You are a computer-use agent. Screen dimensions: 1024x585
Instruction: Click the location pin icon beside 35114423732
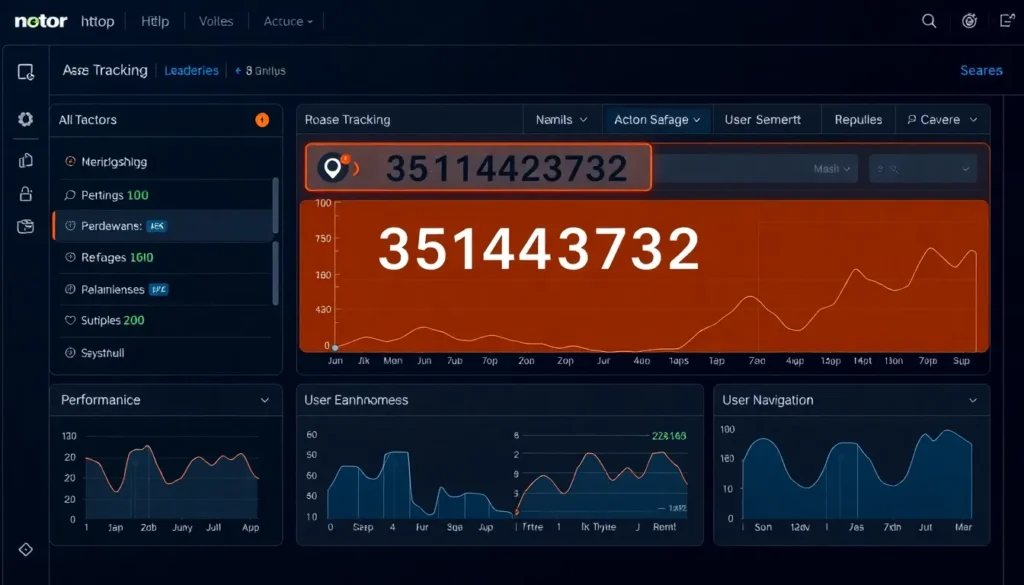click(x=332, y=168)
